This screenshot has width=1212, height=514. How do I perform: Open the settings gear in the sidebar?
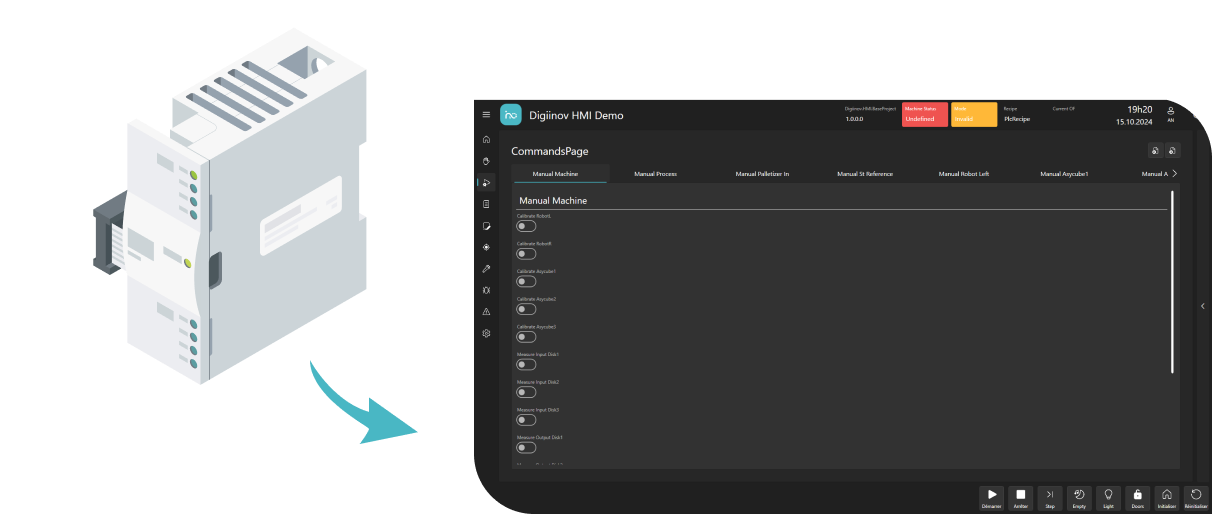(x=486, y=333)
